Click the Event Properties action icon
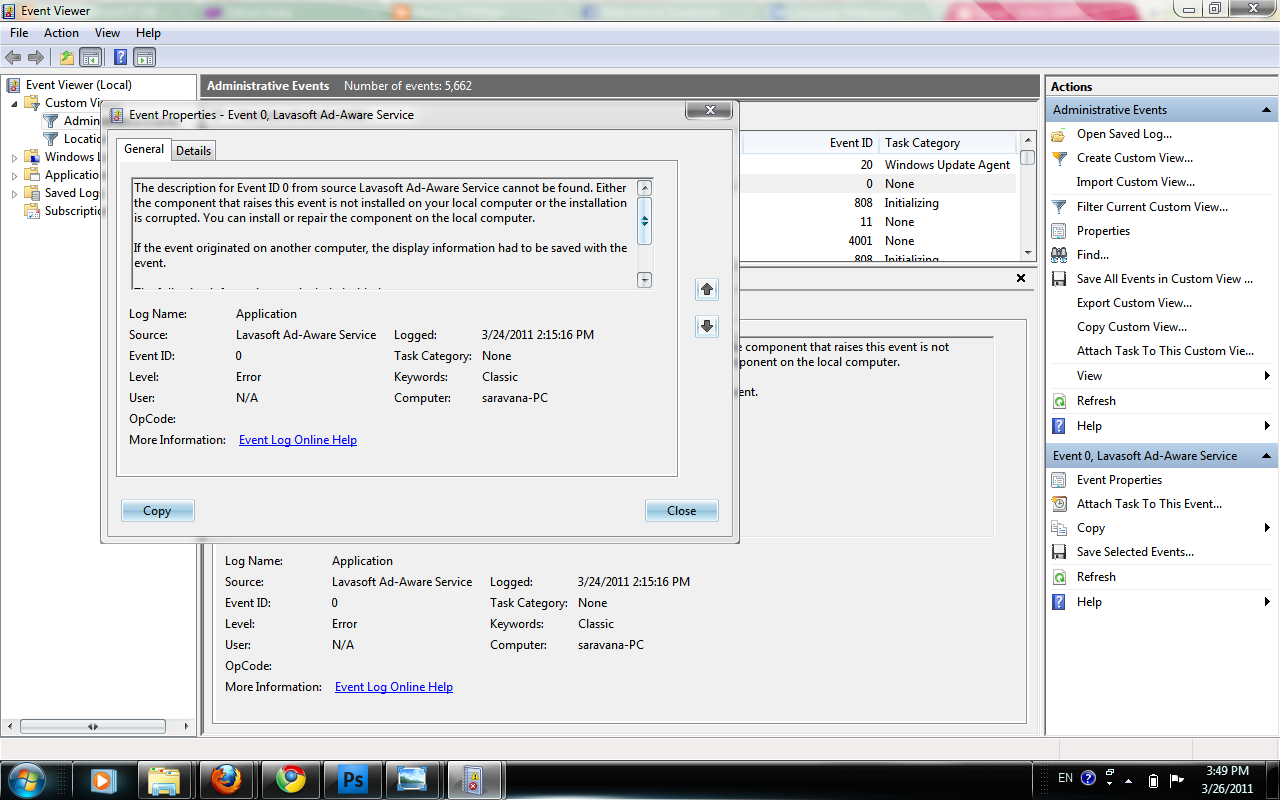The image size is (1280, 800). [x=1059, y=480]
